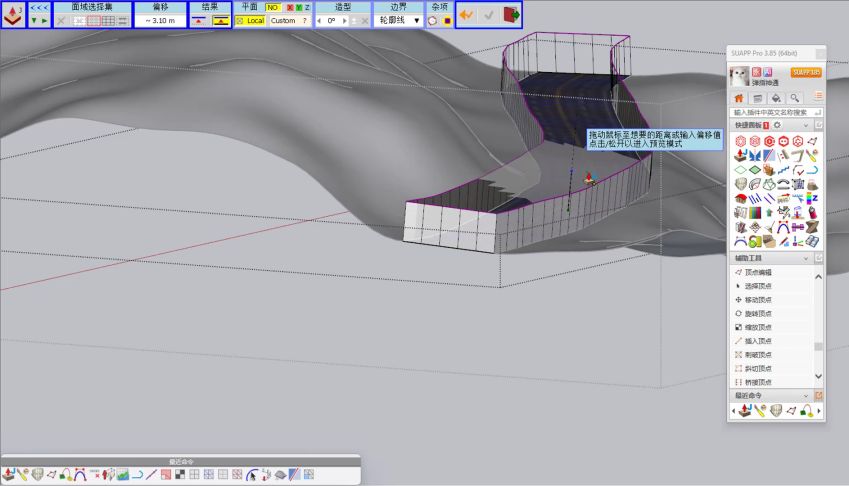Image resolution: width=849 pixels, height=486 pixels.
Task: Click the tools list scroll up arrow
Action: [819, 277]
